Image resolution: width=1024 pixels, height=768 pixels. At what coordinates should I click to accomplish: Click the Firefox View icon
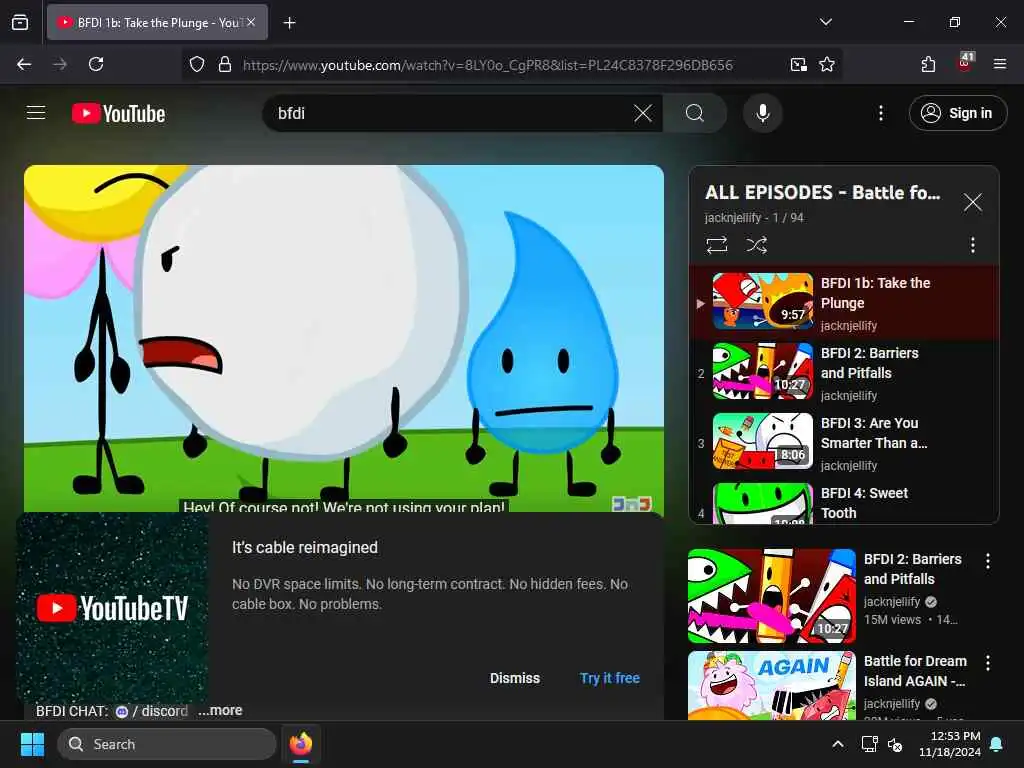[20, 22]
